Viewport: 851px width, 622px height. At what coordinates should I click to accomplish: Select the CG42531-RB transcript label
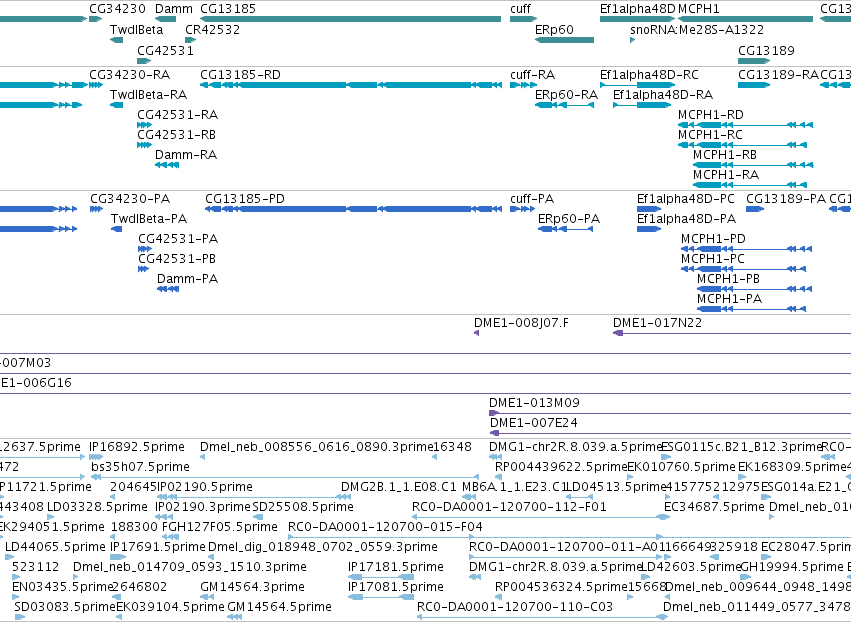coord(176,135)
